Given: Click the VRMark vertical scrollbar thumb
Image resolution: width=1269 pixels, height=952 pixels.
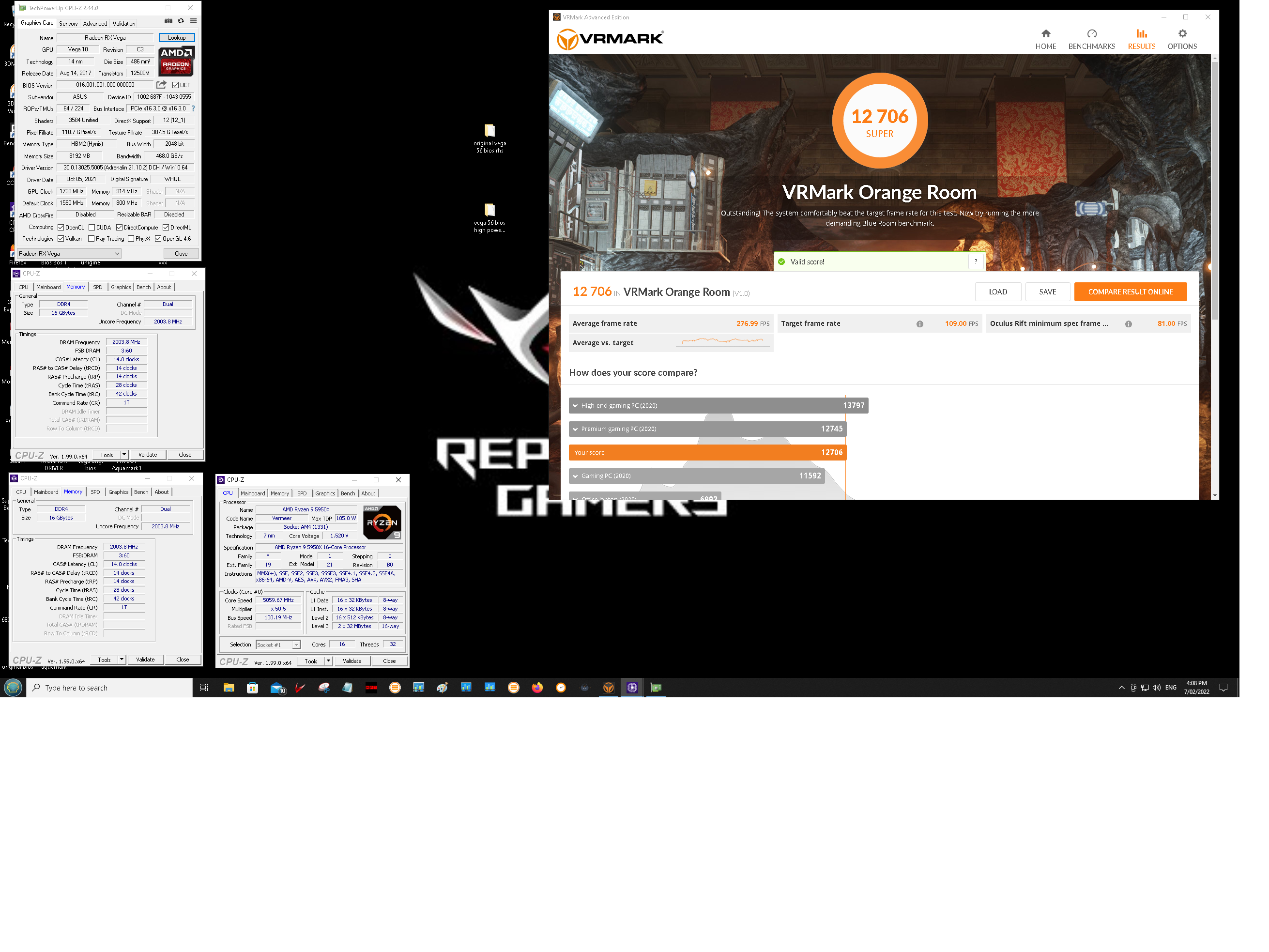Looking at the screenshot, I should click(1214, 189).
